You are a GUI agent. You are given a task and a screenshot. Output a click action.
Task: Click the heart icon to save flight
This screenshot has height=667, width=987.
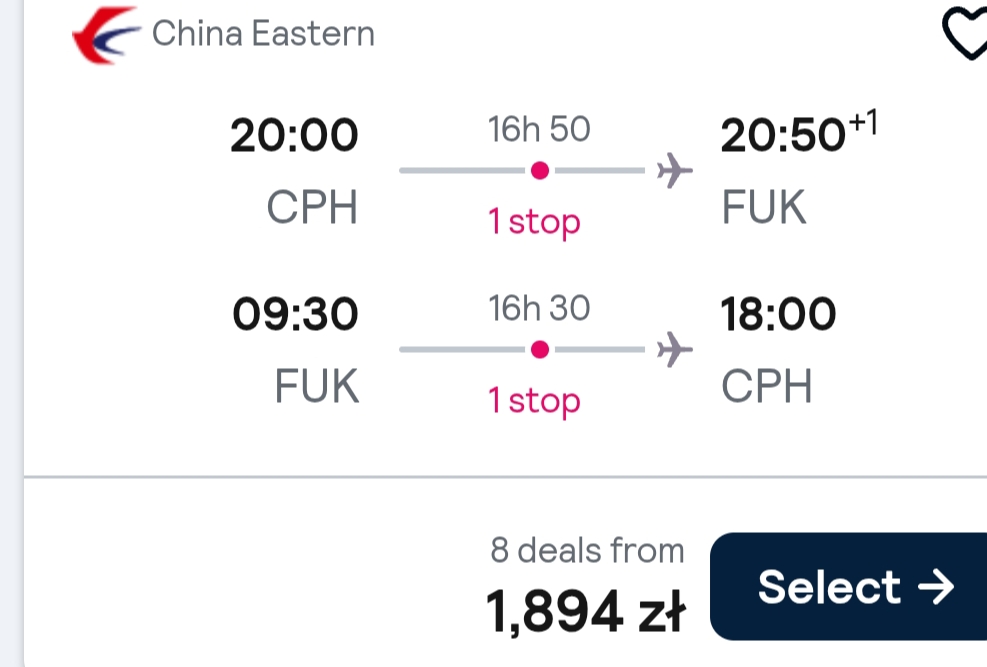[x=965, y=33]
